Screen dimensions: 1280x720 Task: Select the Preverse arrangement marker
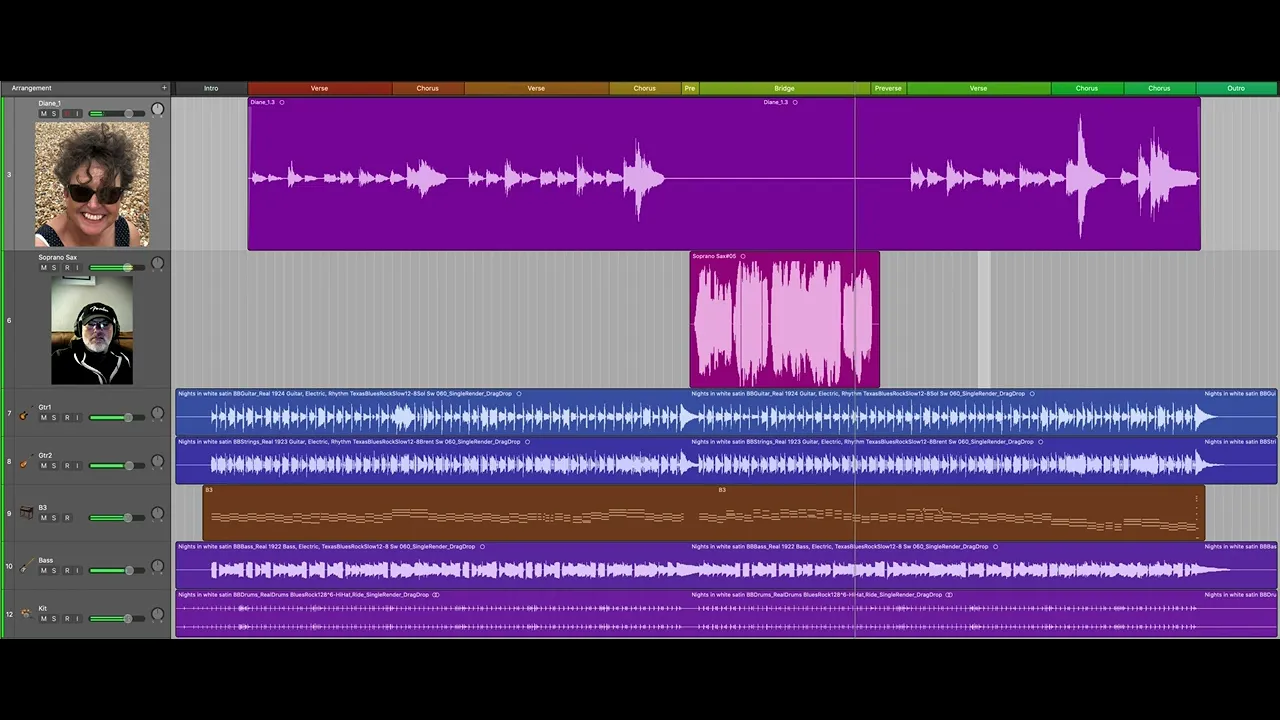pyautogui.click(x=888, y=88)
